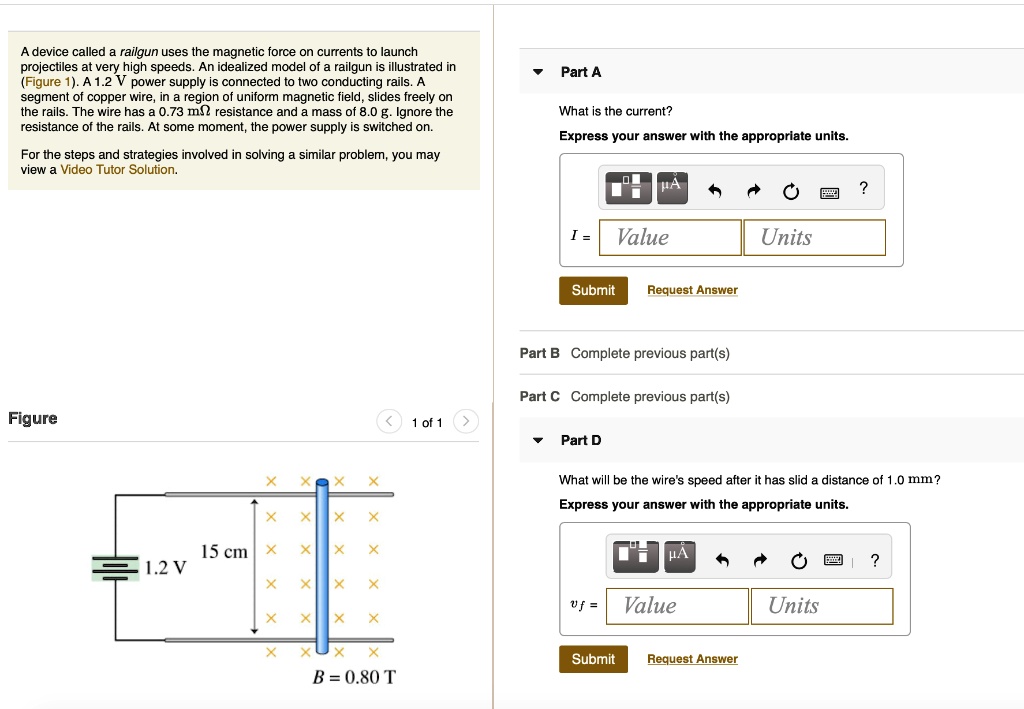Screen dimensions: 1024x709
Task: Click the help question mark in Part A
Action: click(x=863, y=187)
